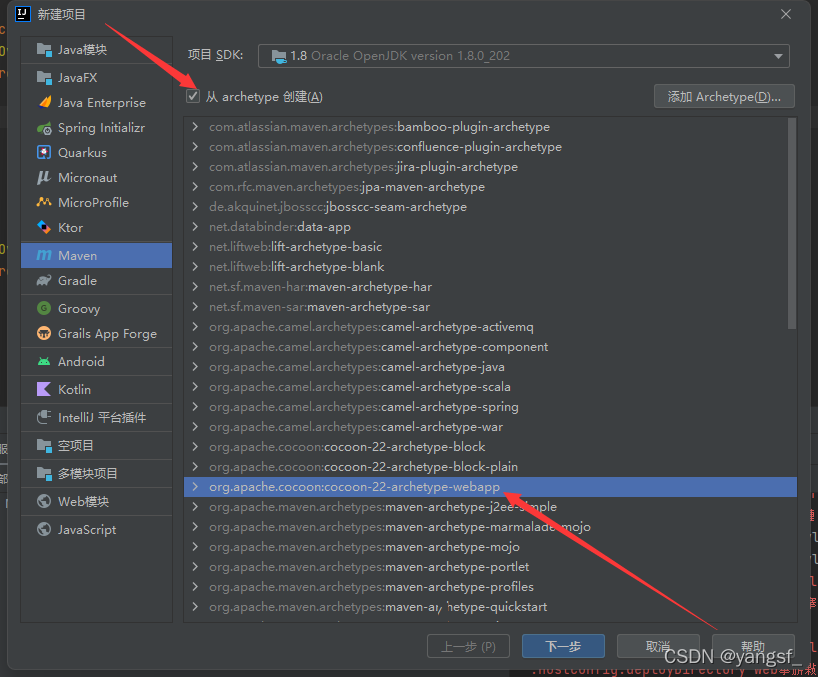This screenshot has height=677, width=818.
Task: Select cocoon-22-archetype-block row
Action: tap(490, 446)
